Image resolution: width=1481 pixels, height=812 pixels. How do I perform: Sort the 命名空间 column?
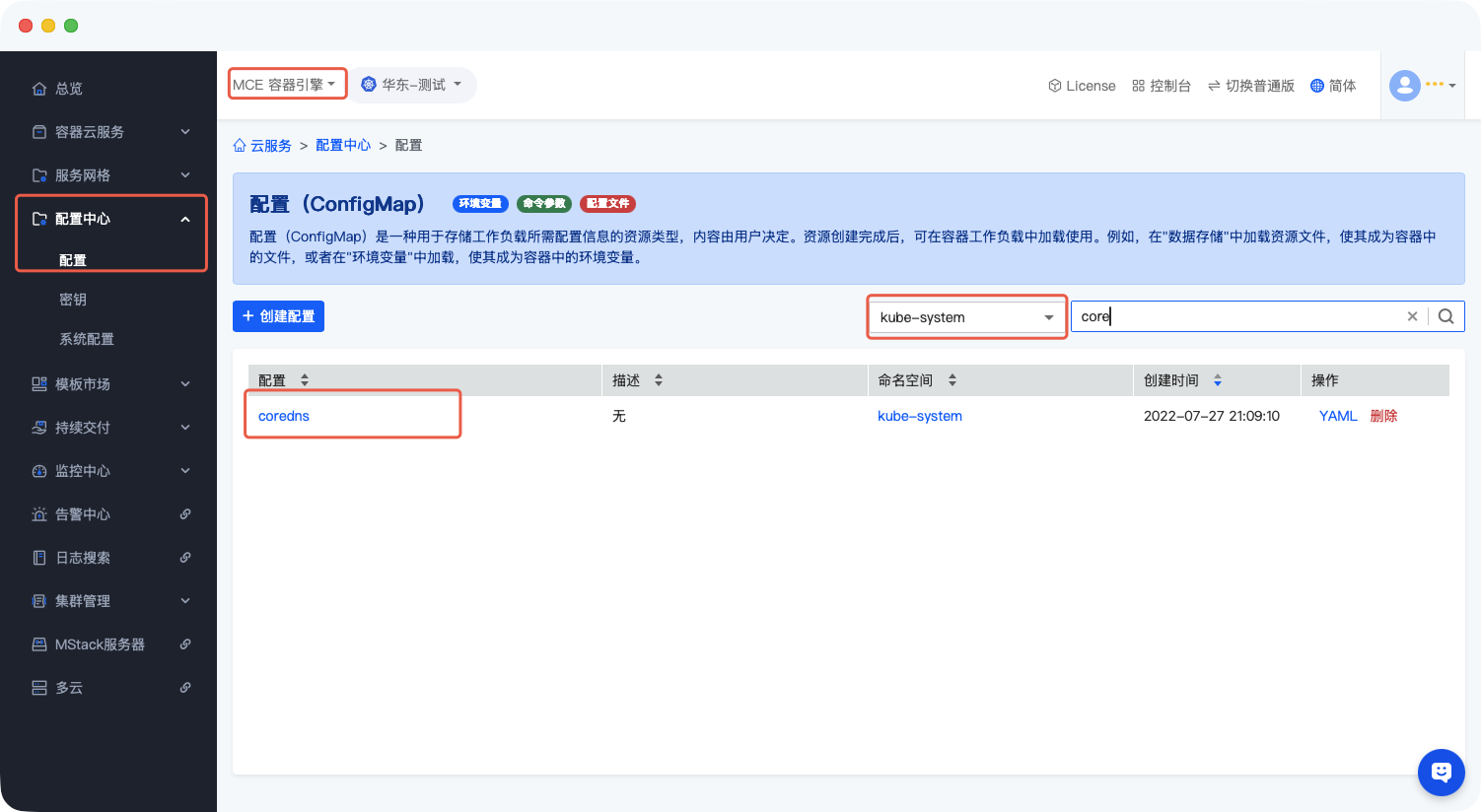click(x=952, y=380)
